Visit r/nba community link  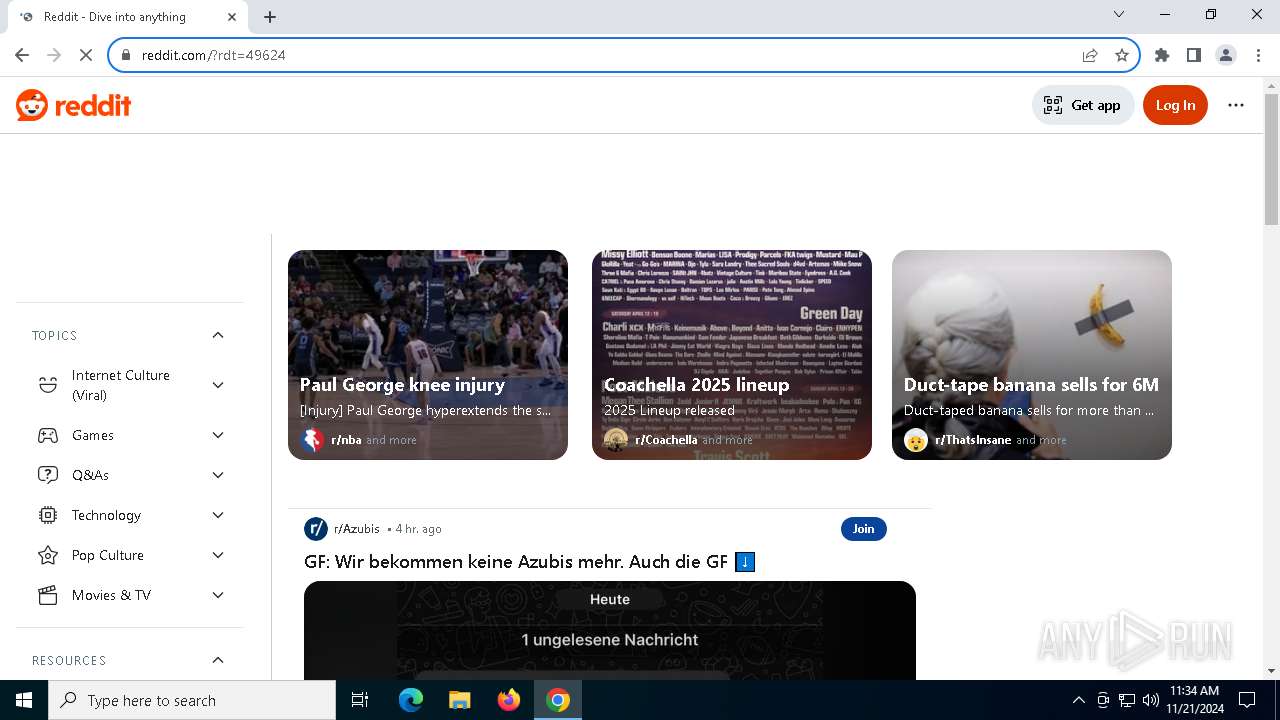click(x=346, y=440)
